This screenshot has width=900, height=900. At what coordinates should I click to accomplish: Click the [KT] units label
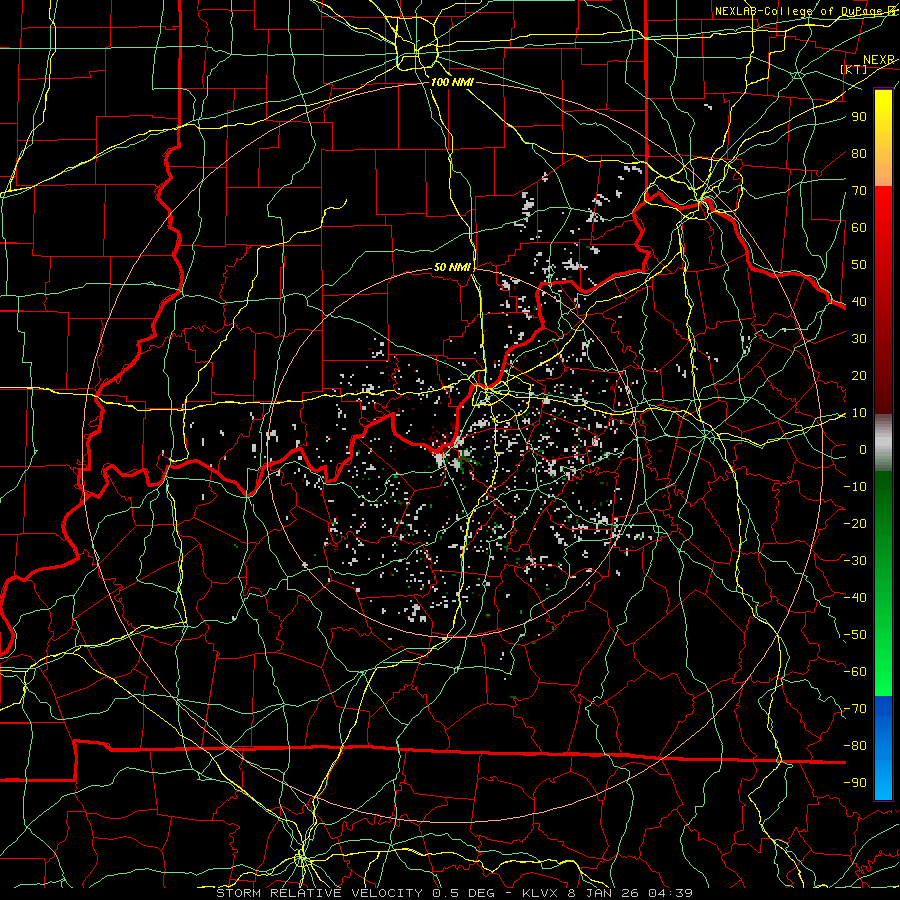[854, 69]
